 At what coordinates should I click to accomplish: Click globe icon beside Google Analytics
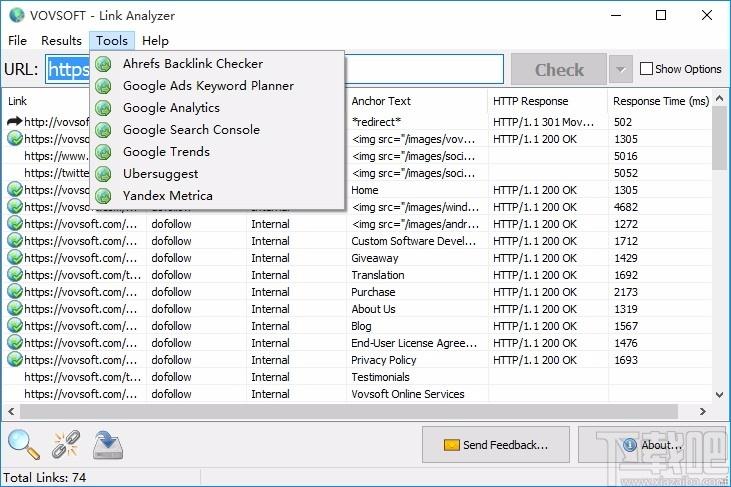(103, 108)
